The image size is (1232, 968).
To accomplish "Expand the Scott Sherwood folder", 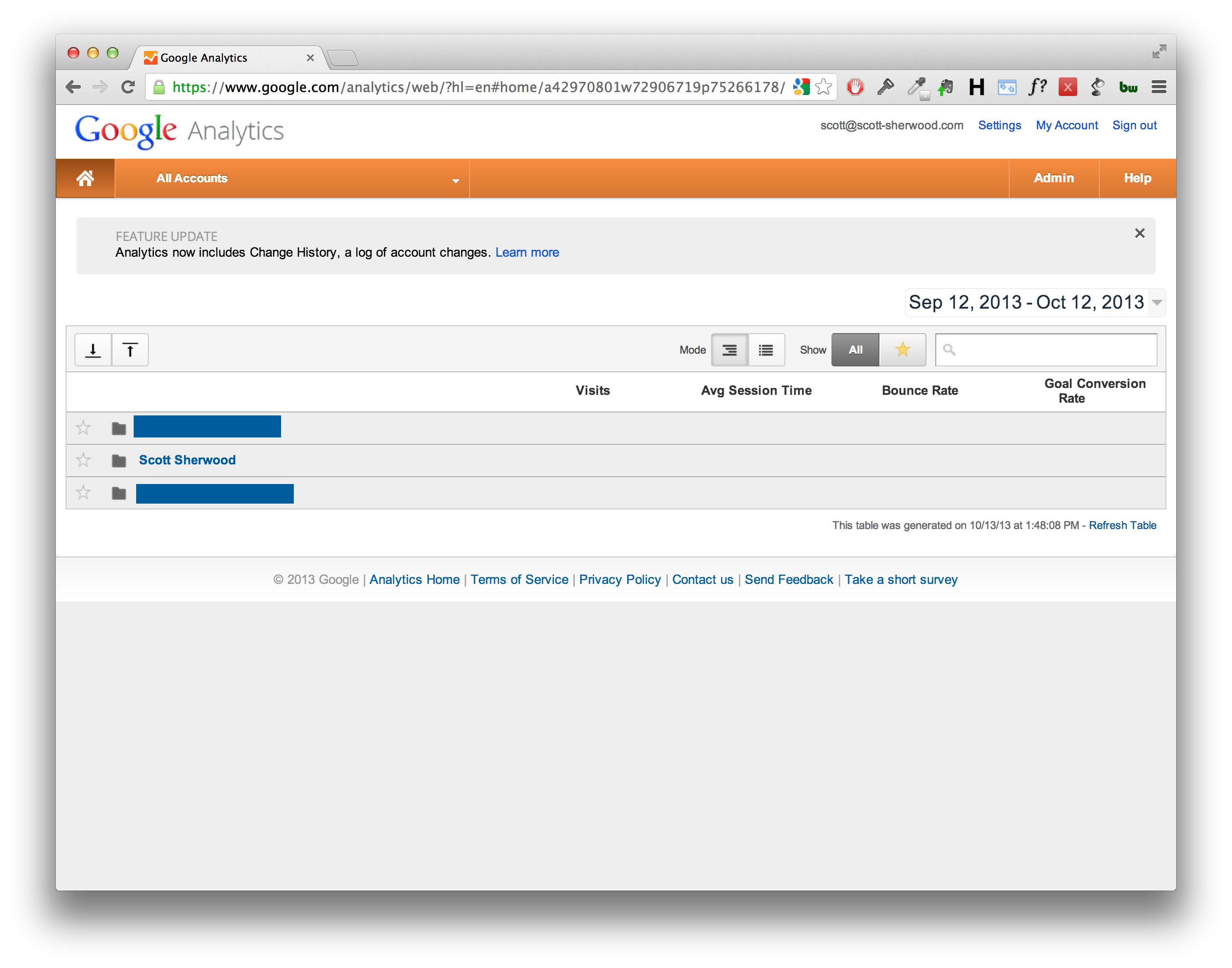I will click(118, 460).
